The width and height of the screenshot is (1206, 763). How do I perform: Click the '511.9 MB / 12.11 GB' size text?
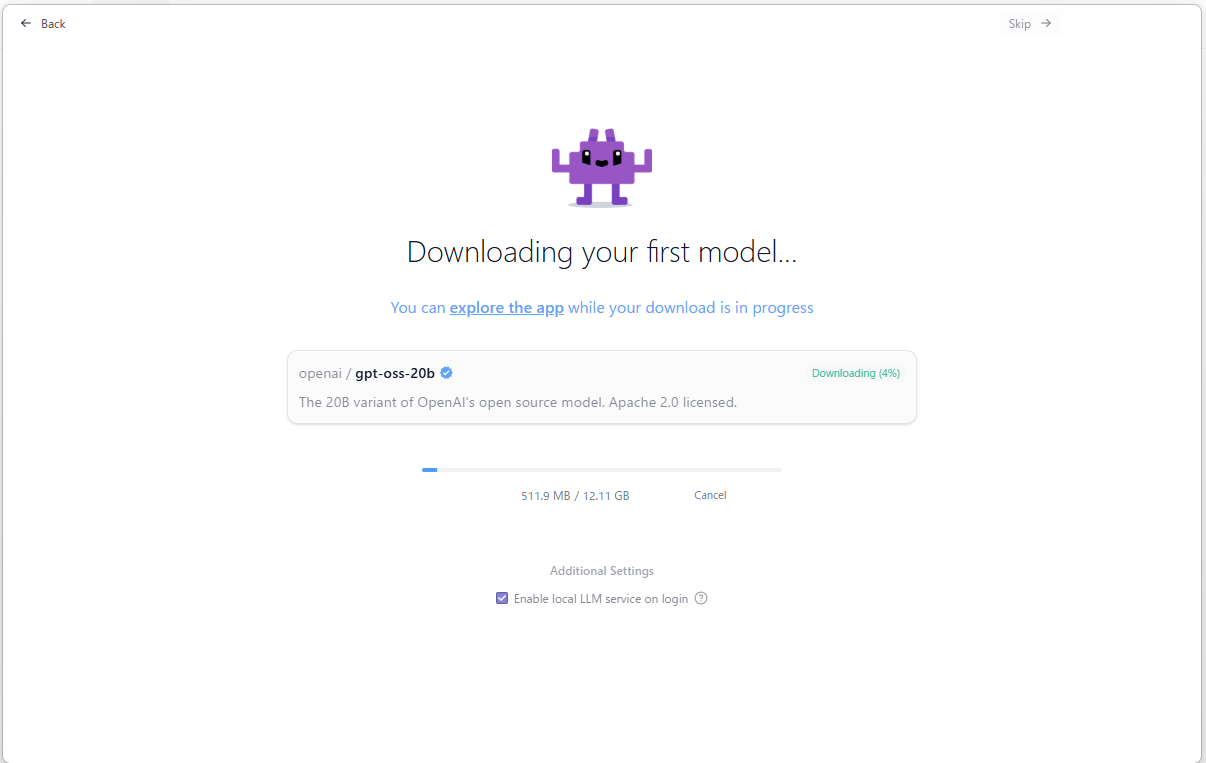(x=575, y=495)
